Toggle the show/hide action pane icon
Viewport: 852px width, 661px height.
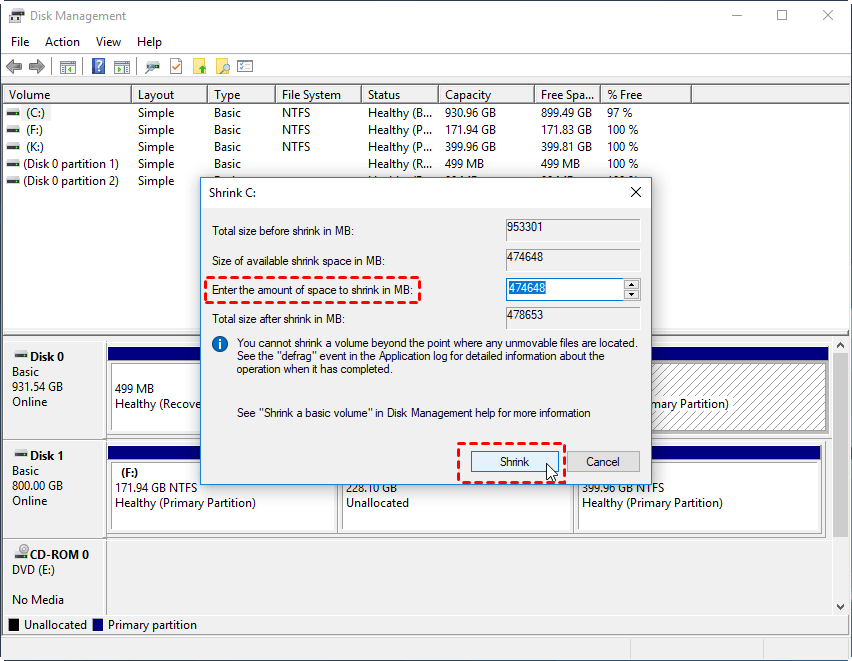click(122, 67)
